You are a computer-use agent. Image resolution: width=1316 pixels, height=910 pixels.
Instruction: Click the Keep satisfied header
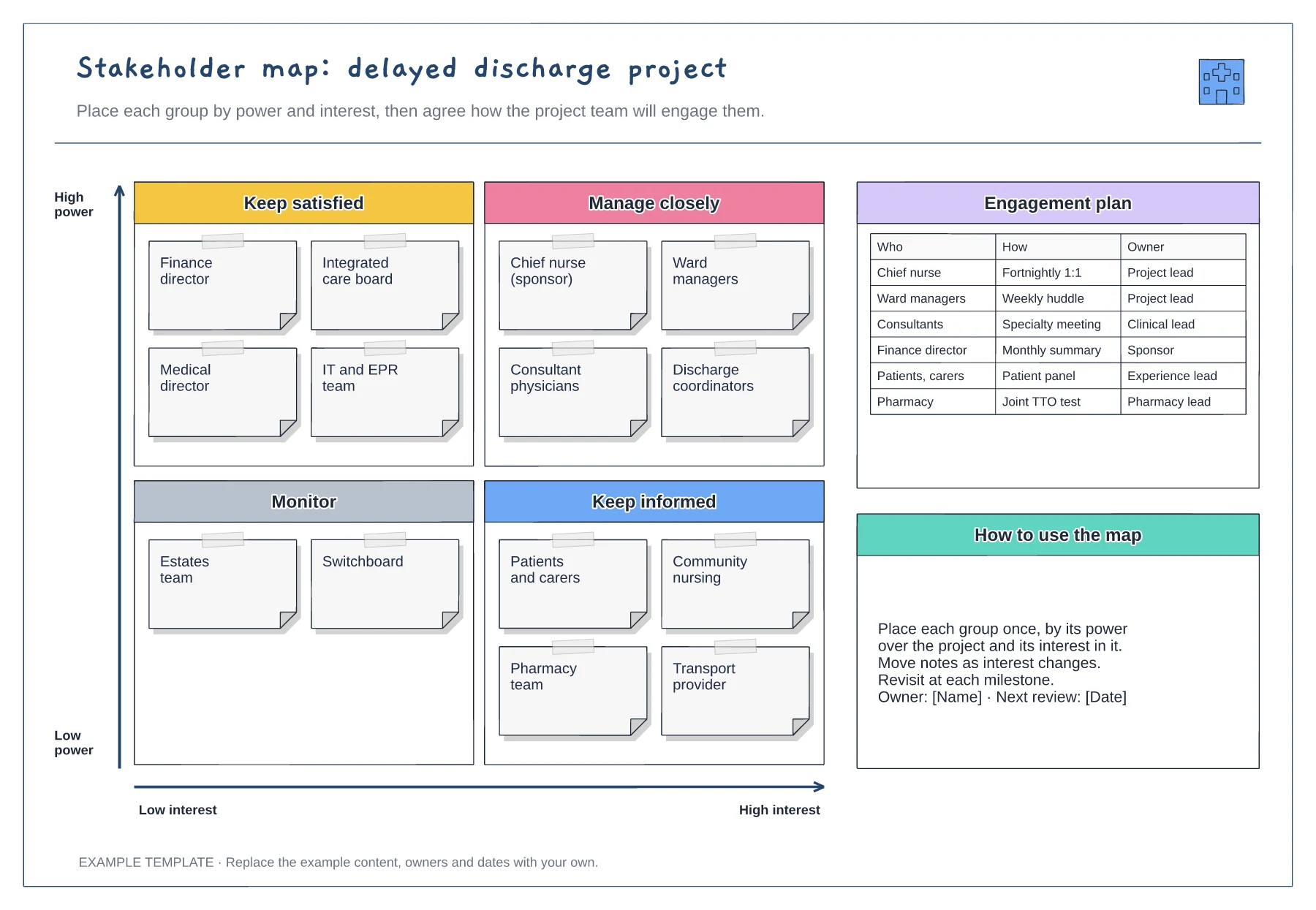pos(303,203)
